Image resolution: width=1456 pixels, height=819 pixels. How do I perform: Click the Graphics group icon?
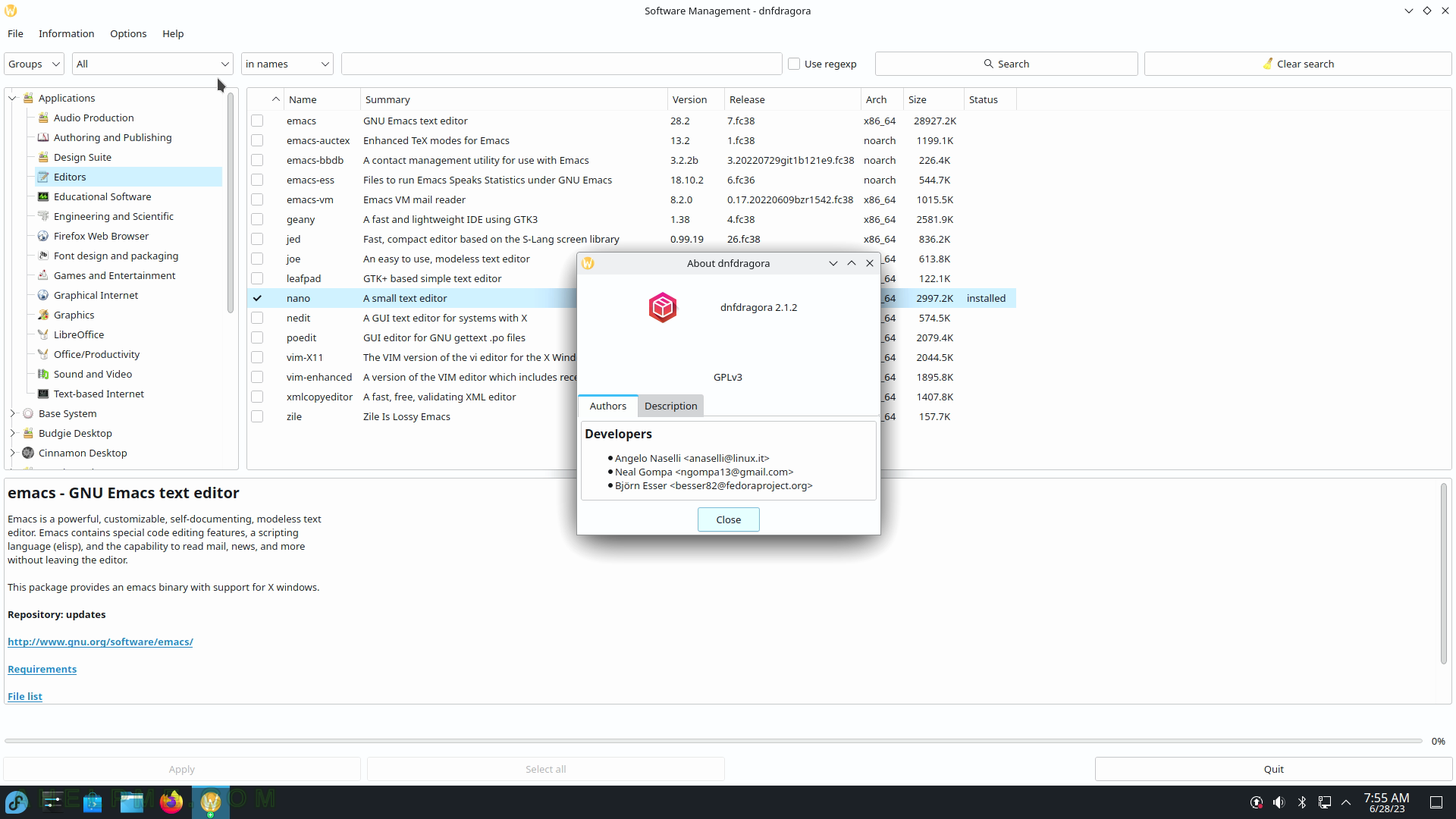click(x=43, y=315)
